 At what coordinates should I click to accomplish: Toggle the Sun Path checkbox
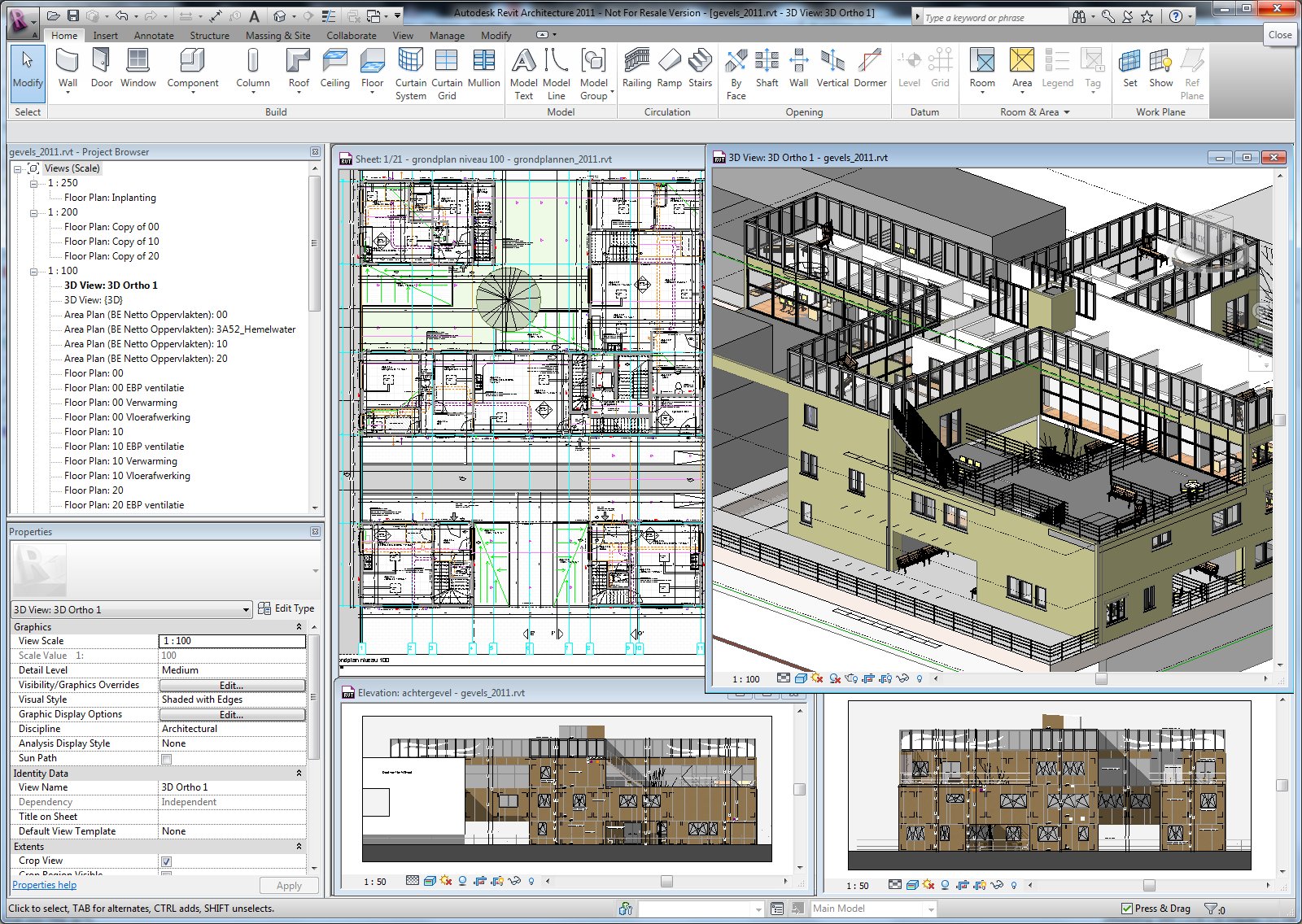[166, 759]
